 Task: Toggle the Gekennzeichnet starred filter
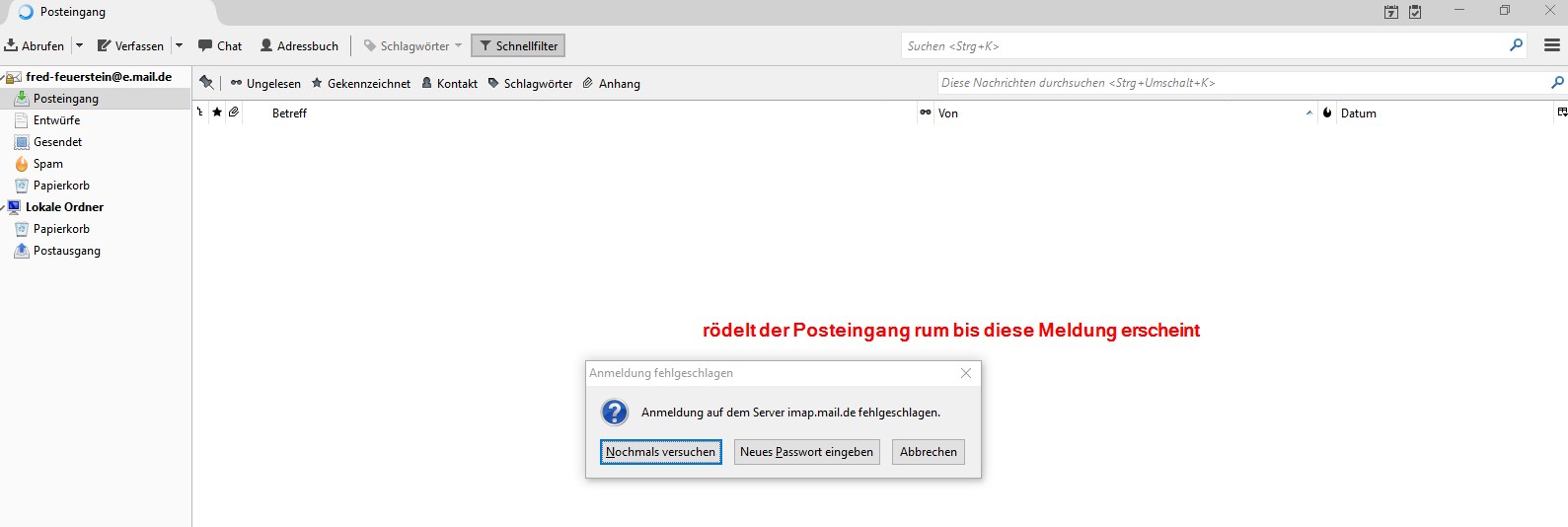point(361,84)
